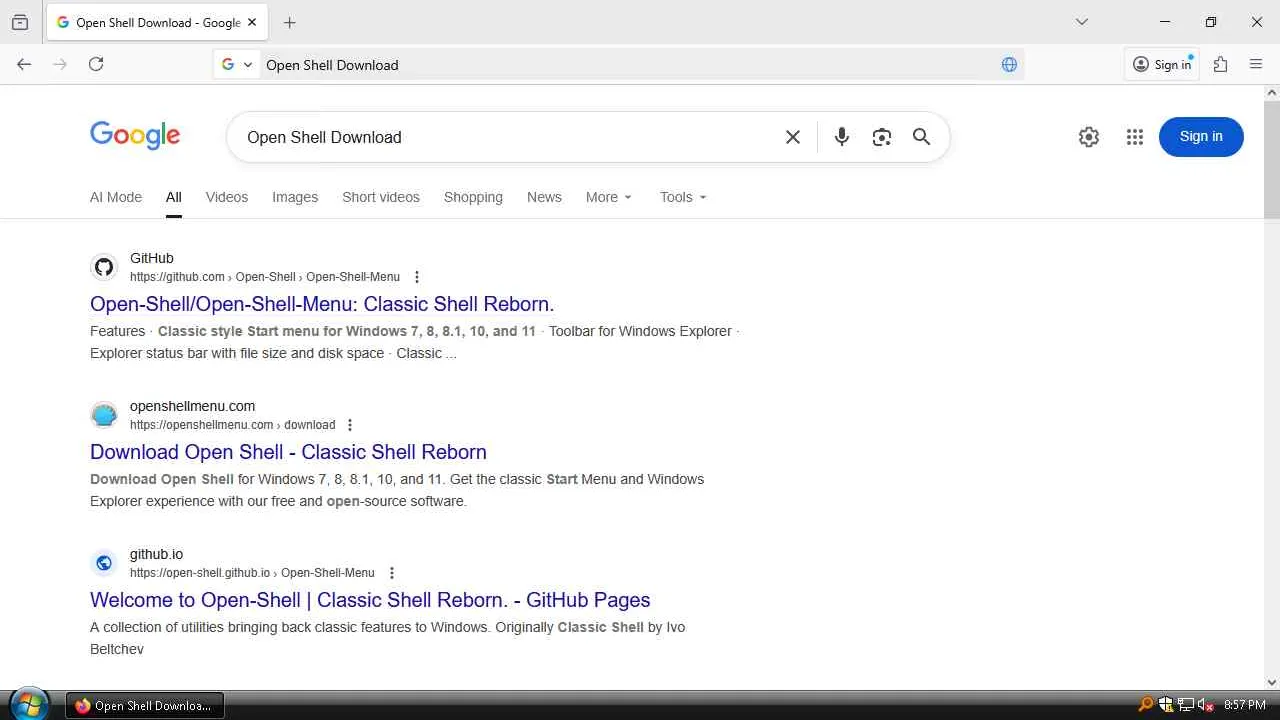Click the open-shell.github.io URL breadcrumb

(252, 573)
